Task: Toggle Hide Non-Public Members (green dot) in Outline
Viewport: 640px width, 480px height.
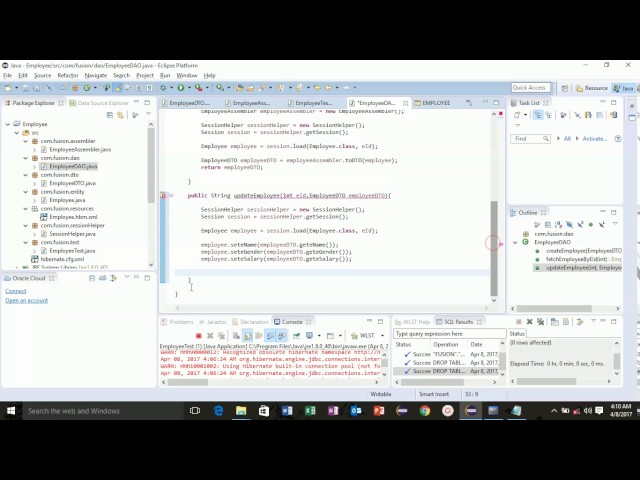Action: [x=591, y=224]
